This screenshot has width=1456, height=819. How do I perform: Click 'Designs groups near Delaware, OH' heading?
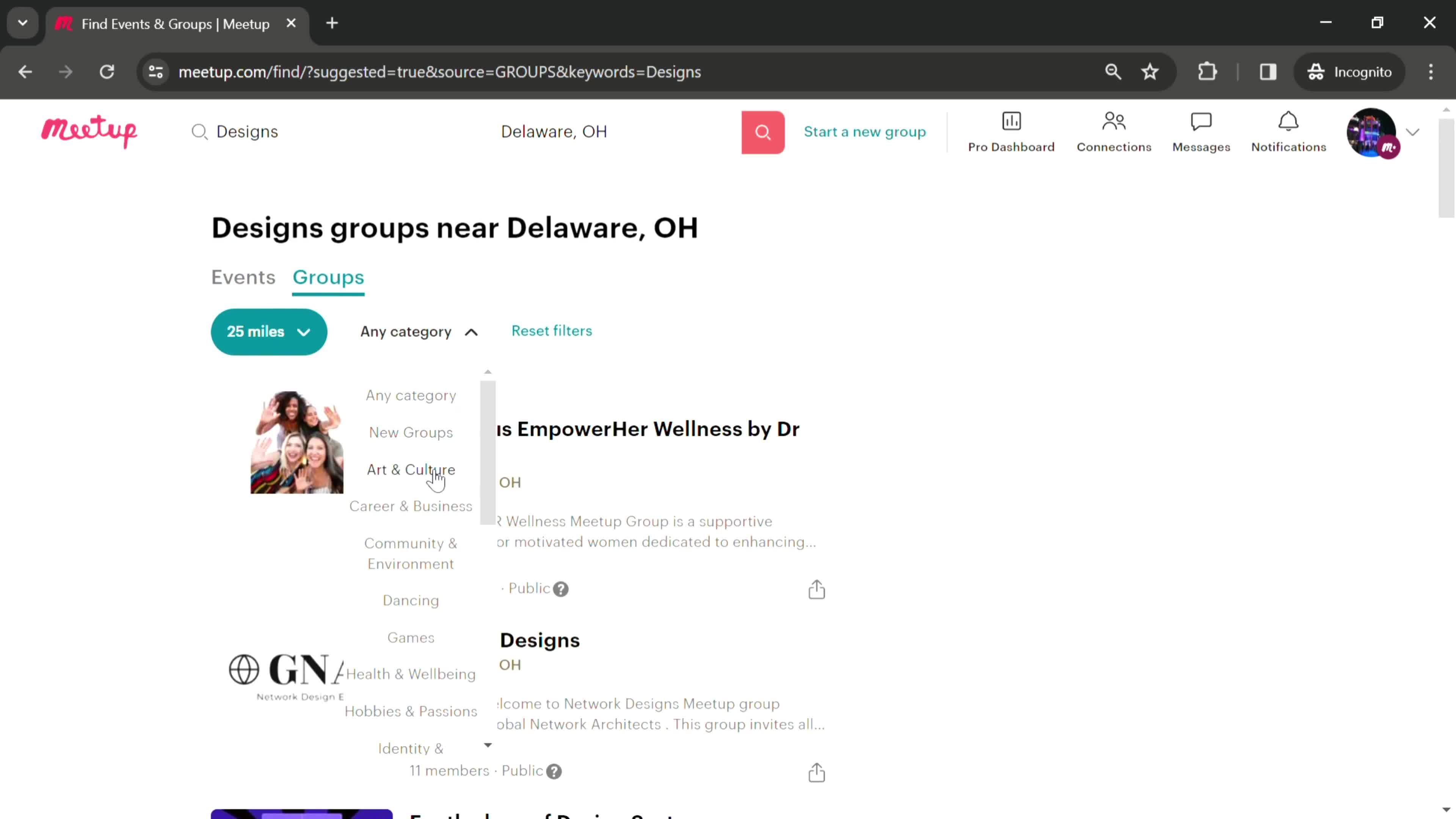pos(455,228)
